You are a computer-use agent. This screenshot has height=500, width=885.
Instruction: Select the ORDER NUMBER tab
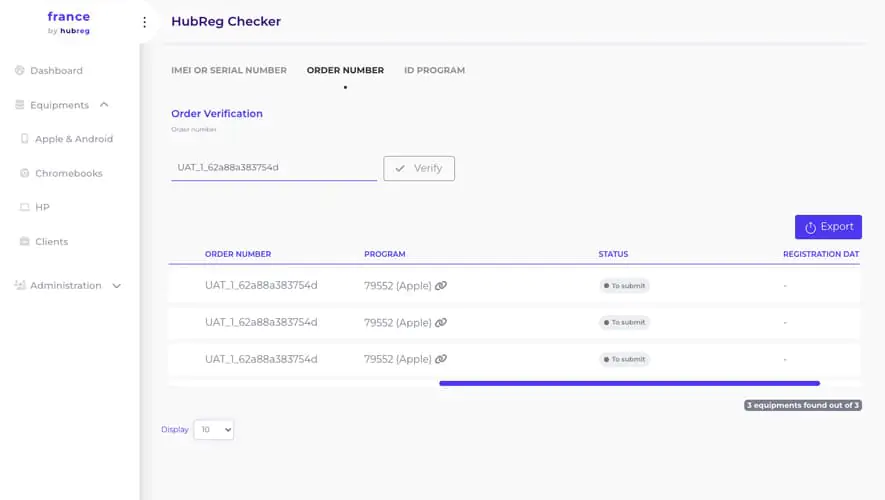coord(345,70)
